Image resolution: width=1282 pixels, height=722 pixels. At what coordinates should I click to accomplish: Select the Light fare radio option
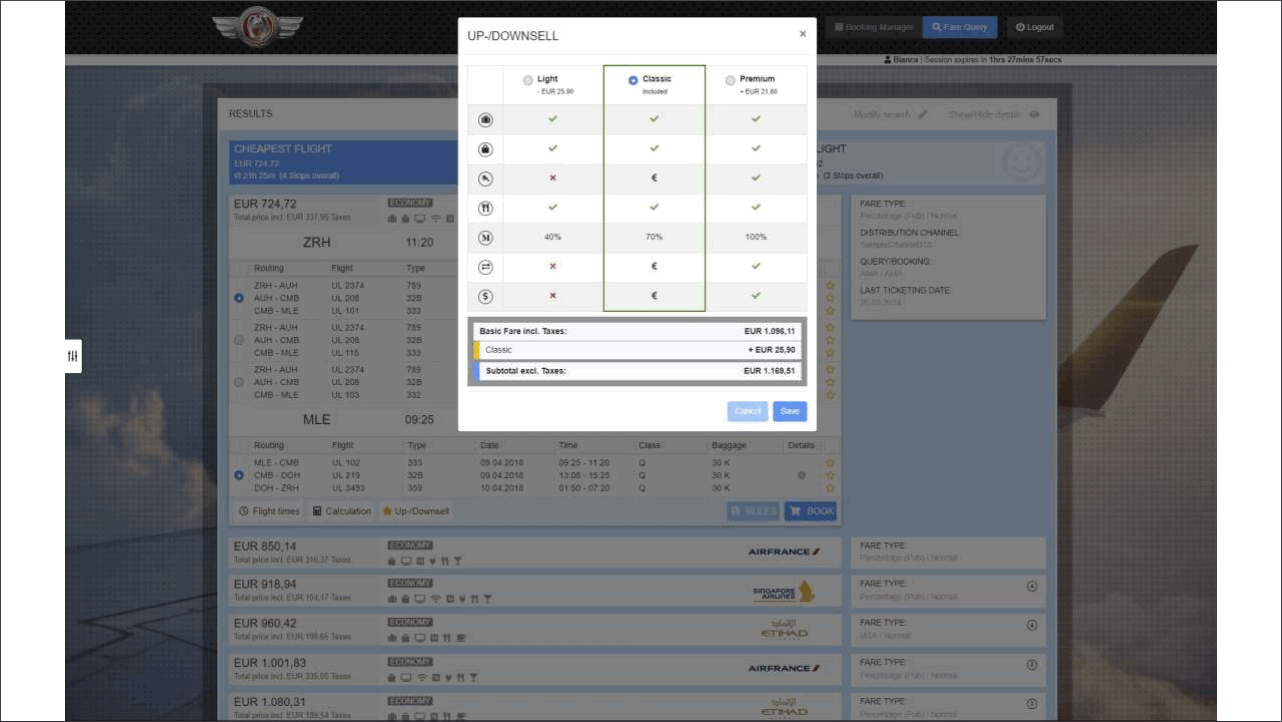[x=528, y=80]
